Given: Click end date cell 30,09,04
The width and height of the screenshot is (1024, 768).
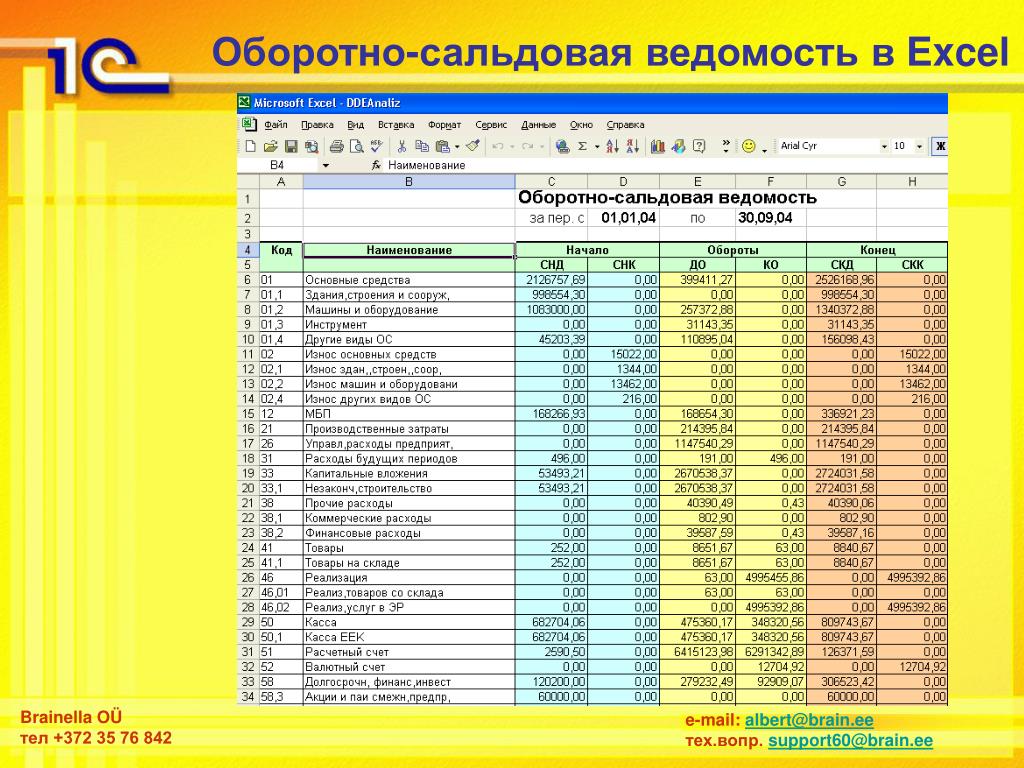Looking at the screenshot, I should (x=771, y=218).
